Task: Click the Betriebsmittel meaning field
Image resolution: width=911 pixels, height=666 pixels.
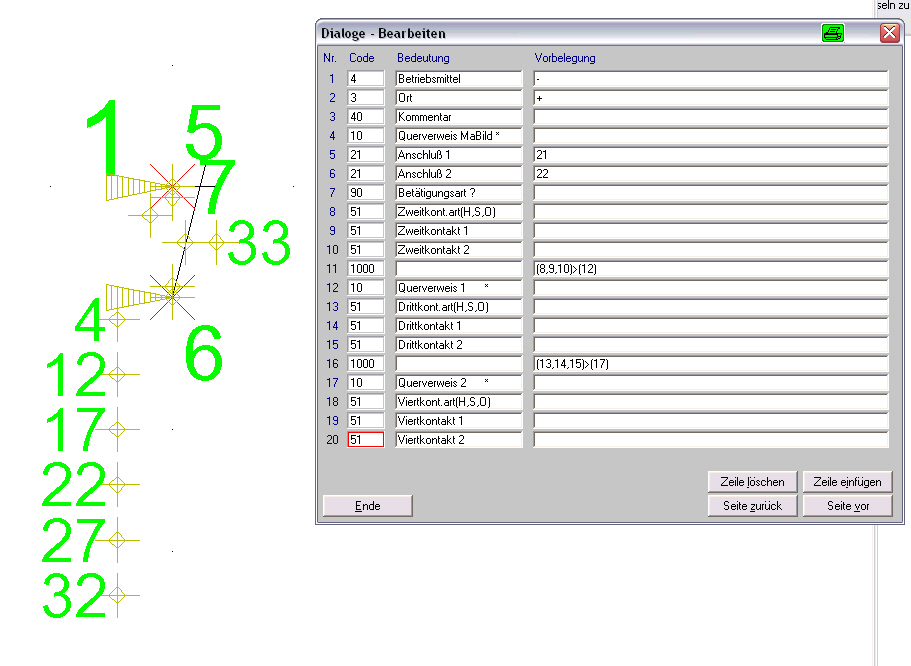Action: point(459,78)
